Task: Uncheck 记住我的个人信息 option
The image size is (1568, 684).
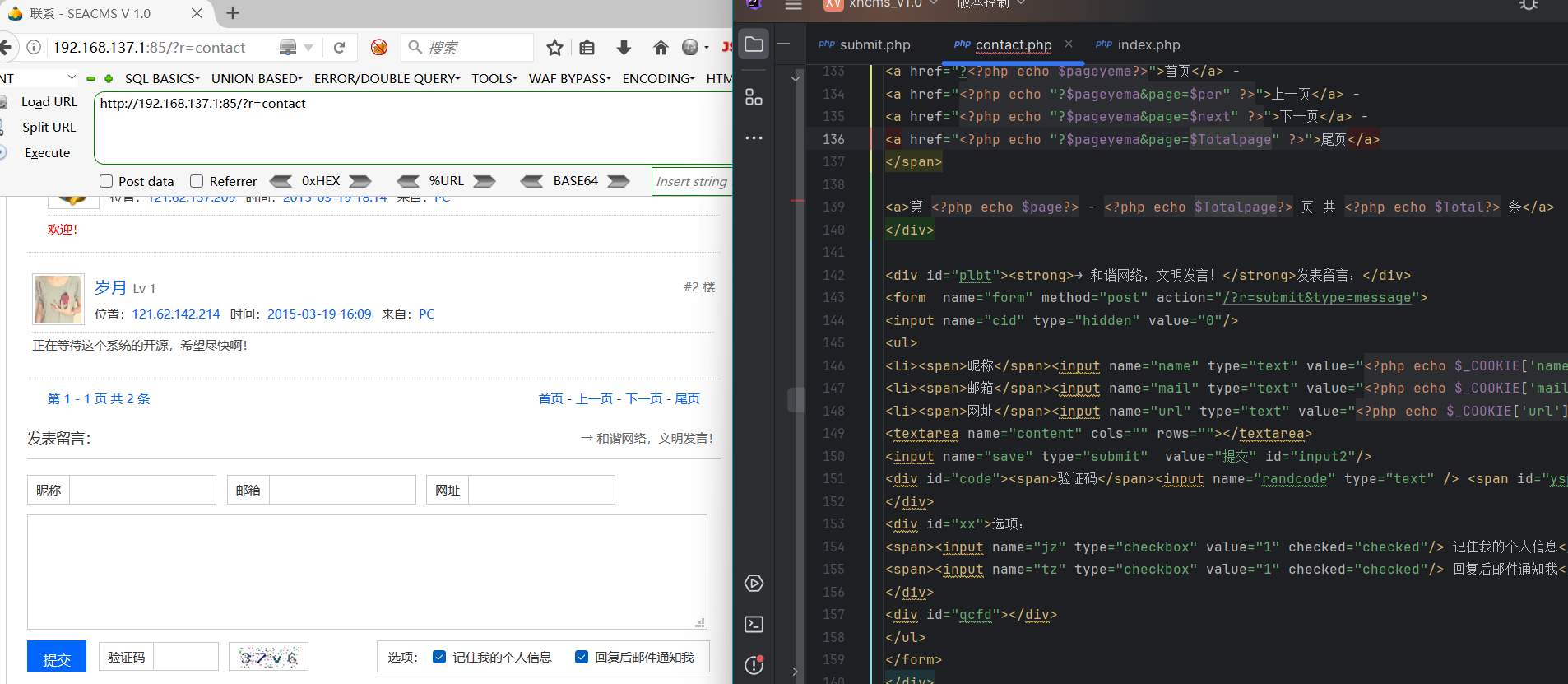Action: [x=439, y=657]
